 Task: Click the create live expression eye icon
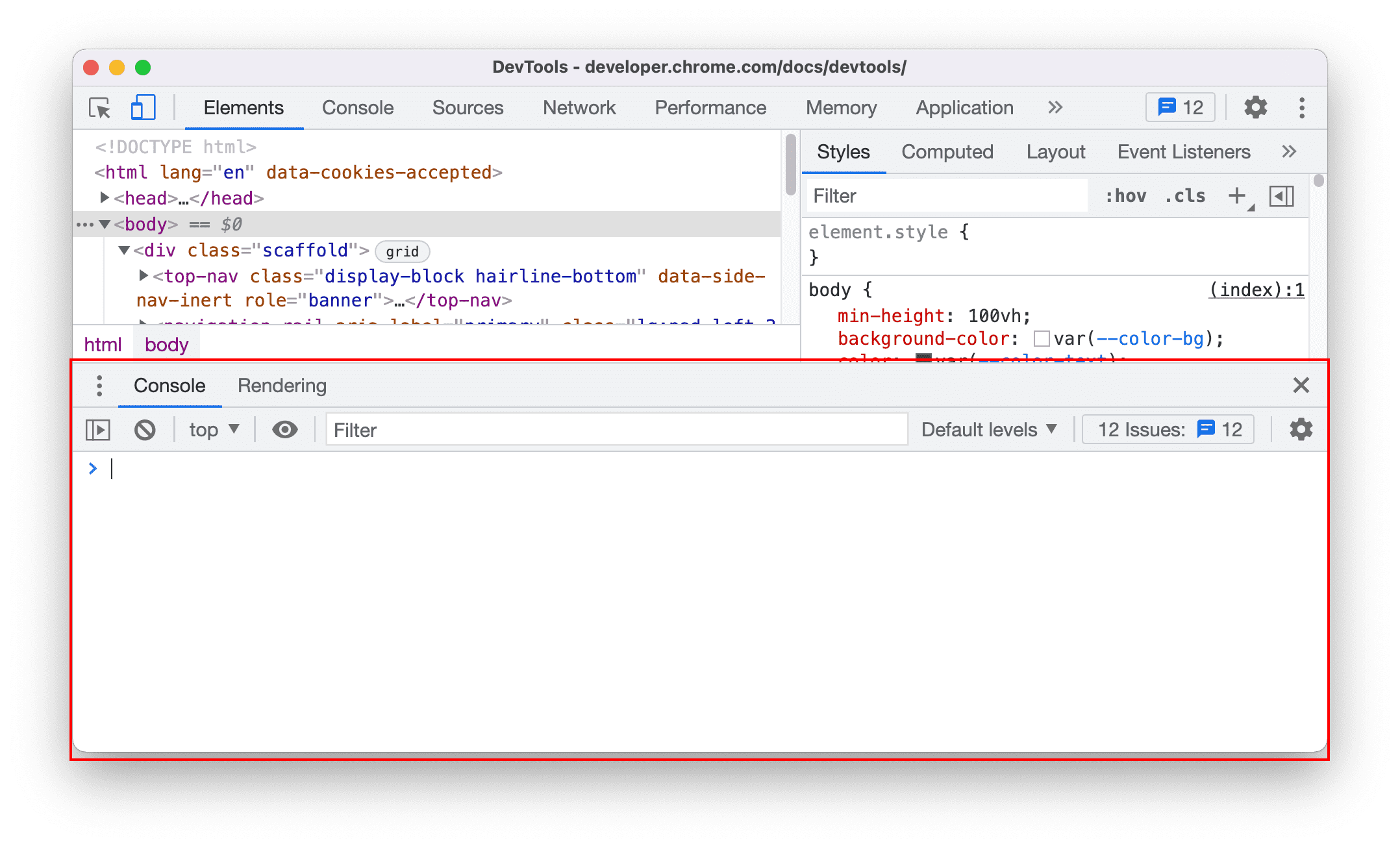pyautogui.click(x=285, y=430)
